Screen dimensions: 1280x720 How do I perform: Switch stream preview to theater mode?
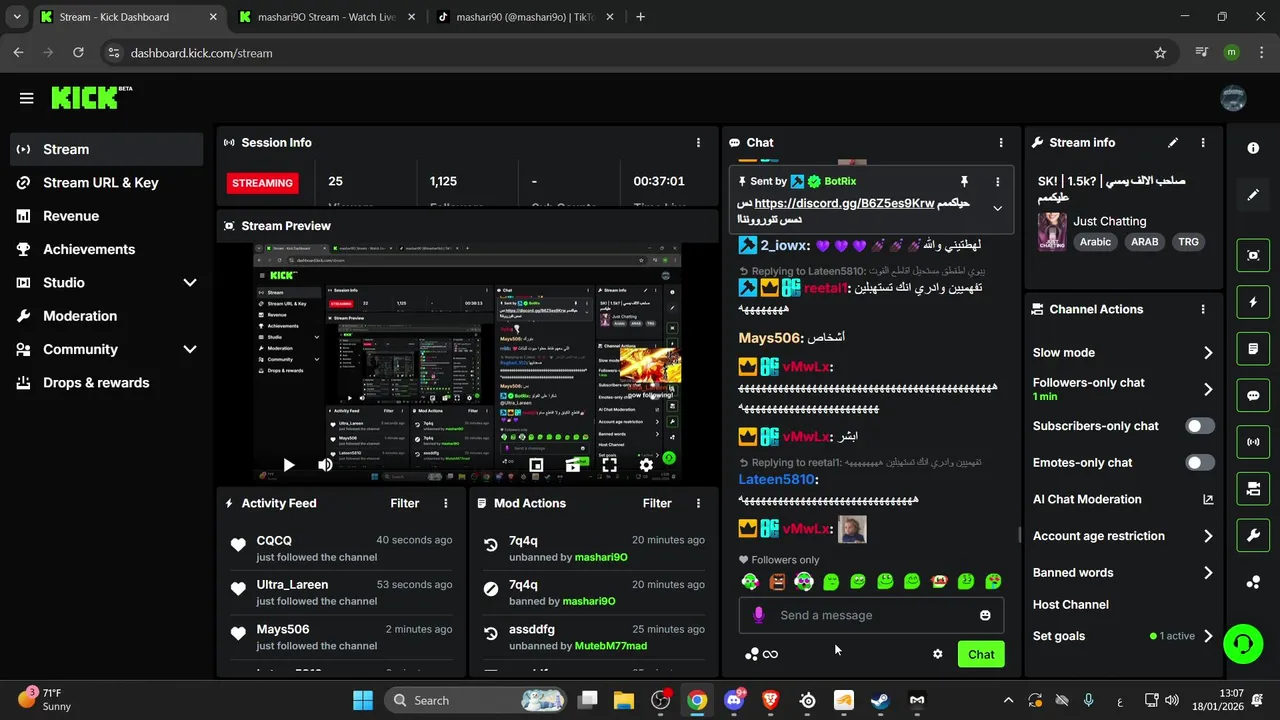click(573, 465)
